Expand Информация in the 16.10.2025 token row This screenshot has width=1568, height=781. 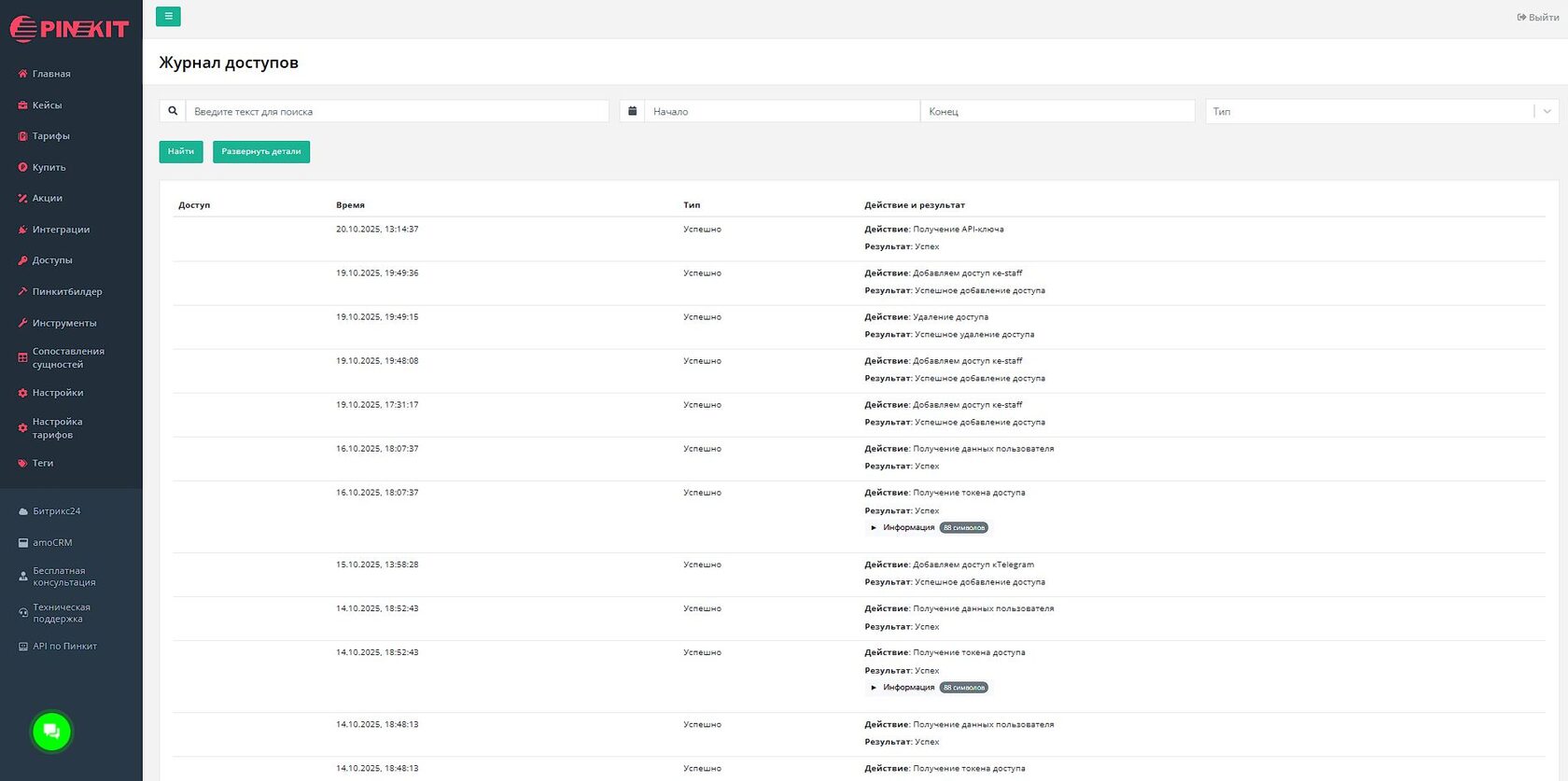click(x=907, y=528)
